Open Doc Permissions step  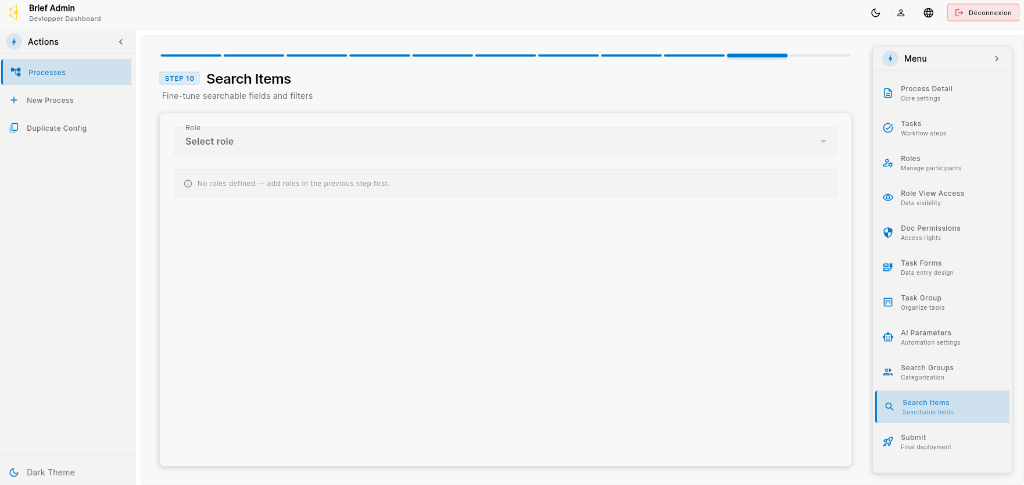[942, 232]
